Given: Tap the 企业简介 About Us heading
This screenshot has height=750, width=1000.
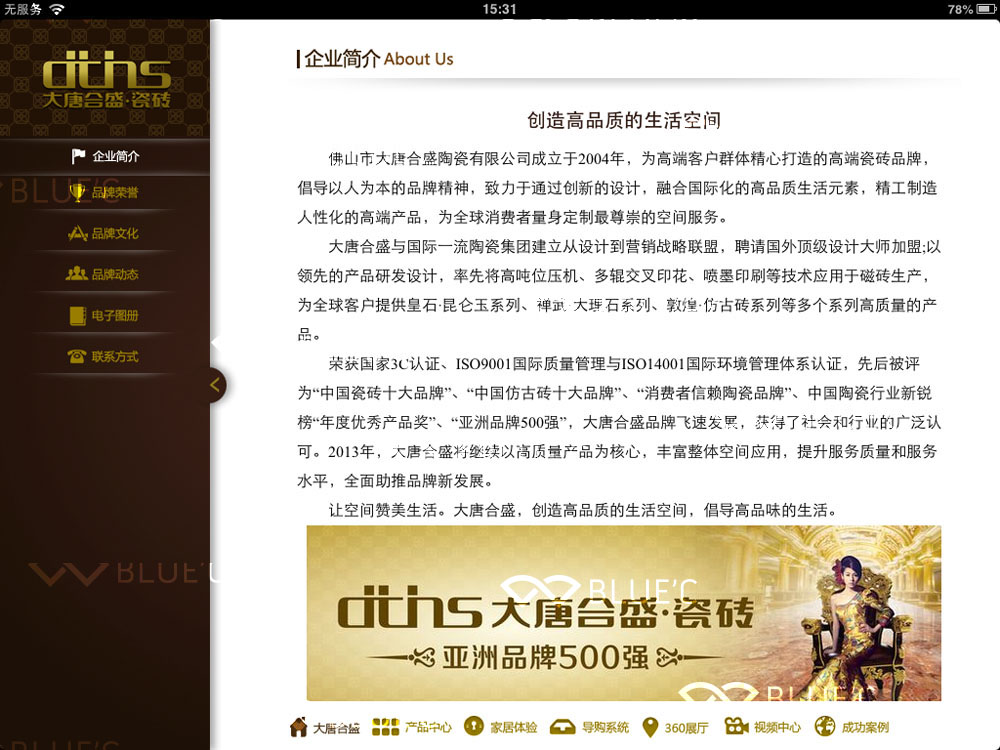Looking at the screenshot, I should coord(375,59).
